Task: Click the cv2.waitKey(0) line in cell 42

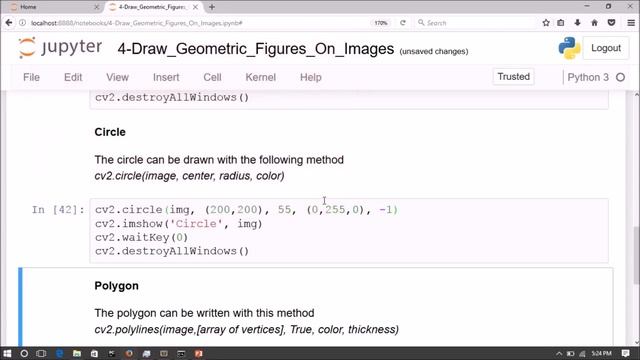Action: point(141,237)
